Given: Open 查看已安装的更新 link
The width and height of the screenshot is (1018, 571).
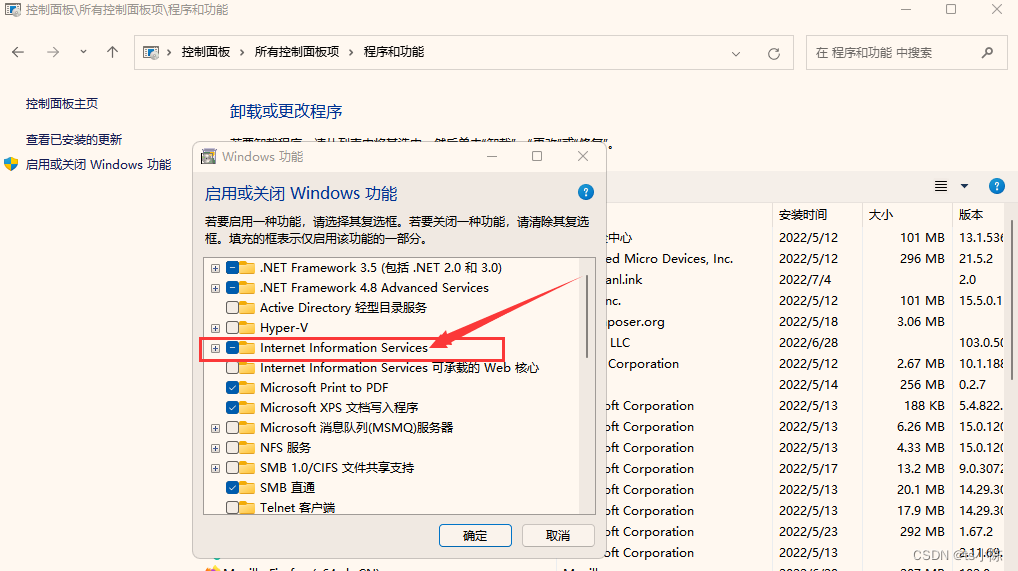Looking at the screenshot, I should coord(74,140).
